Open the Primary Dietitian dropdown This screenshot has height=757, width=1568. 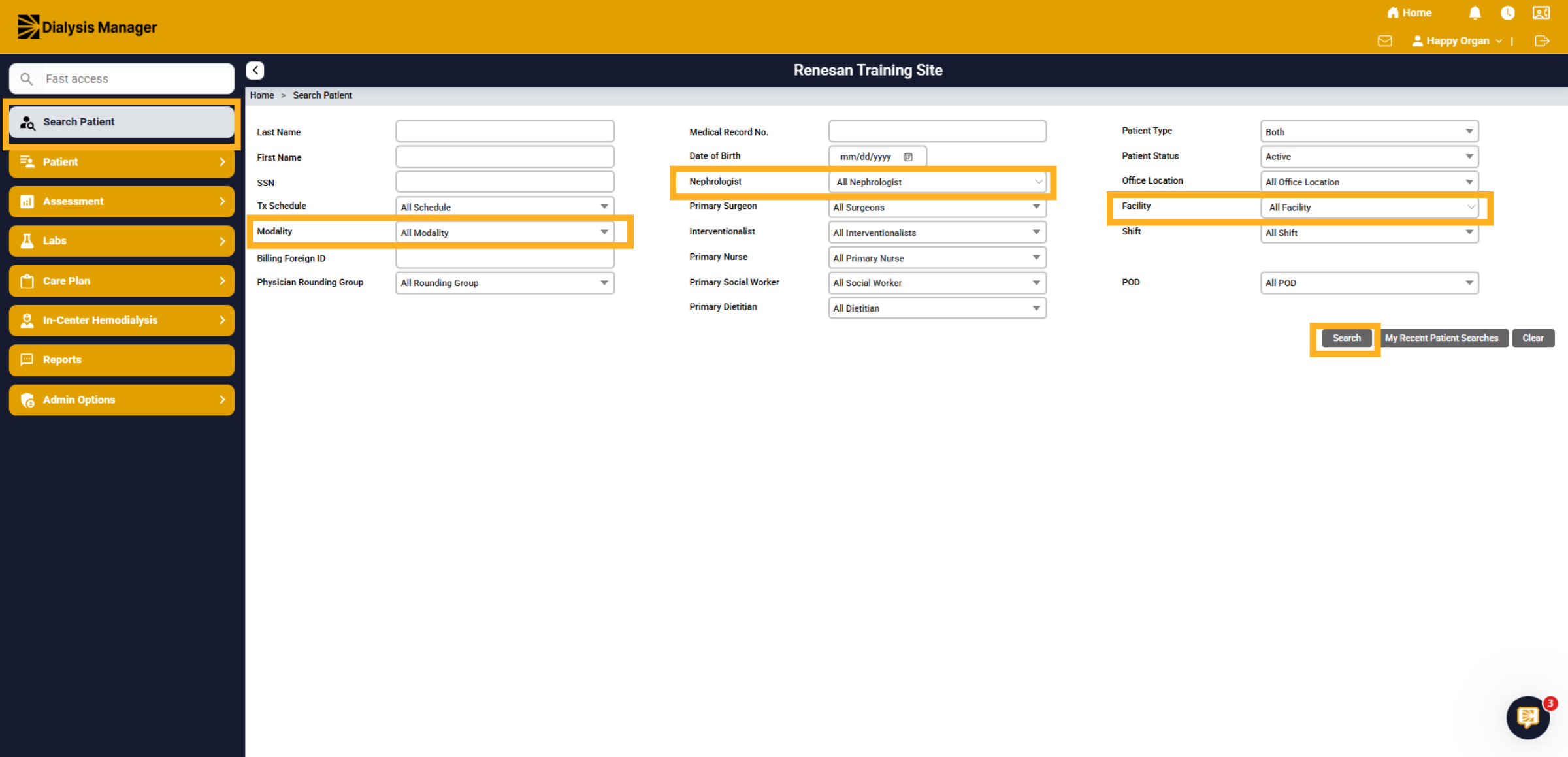[x=938, y=308]
